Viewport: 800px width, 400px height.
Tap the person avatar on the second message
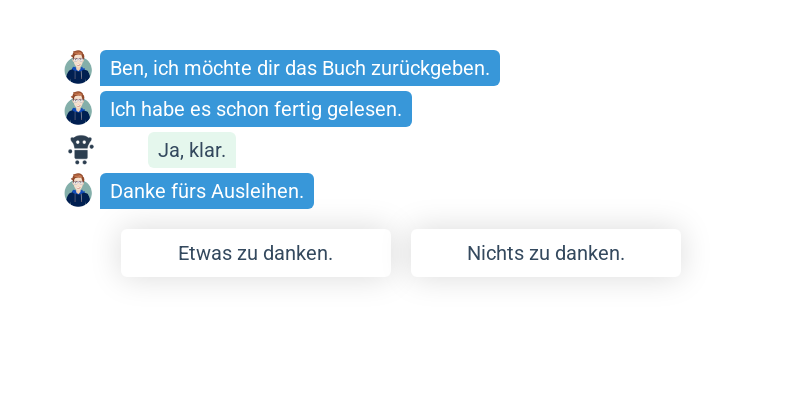coord(78,109)
